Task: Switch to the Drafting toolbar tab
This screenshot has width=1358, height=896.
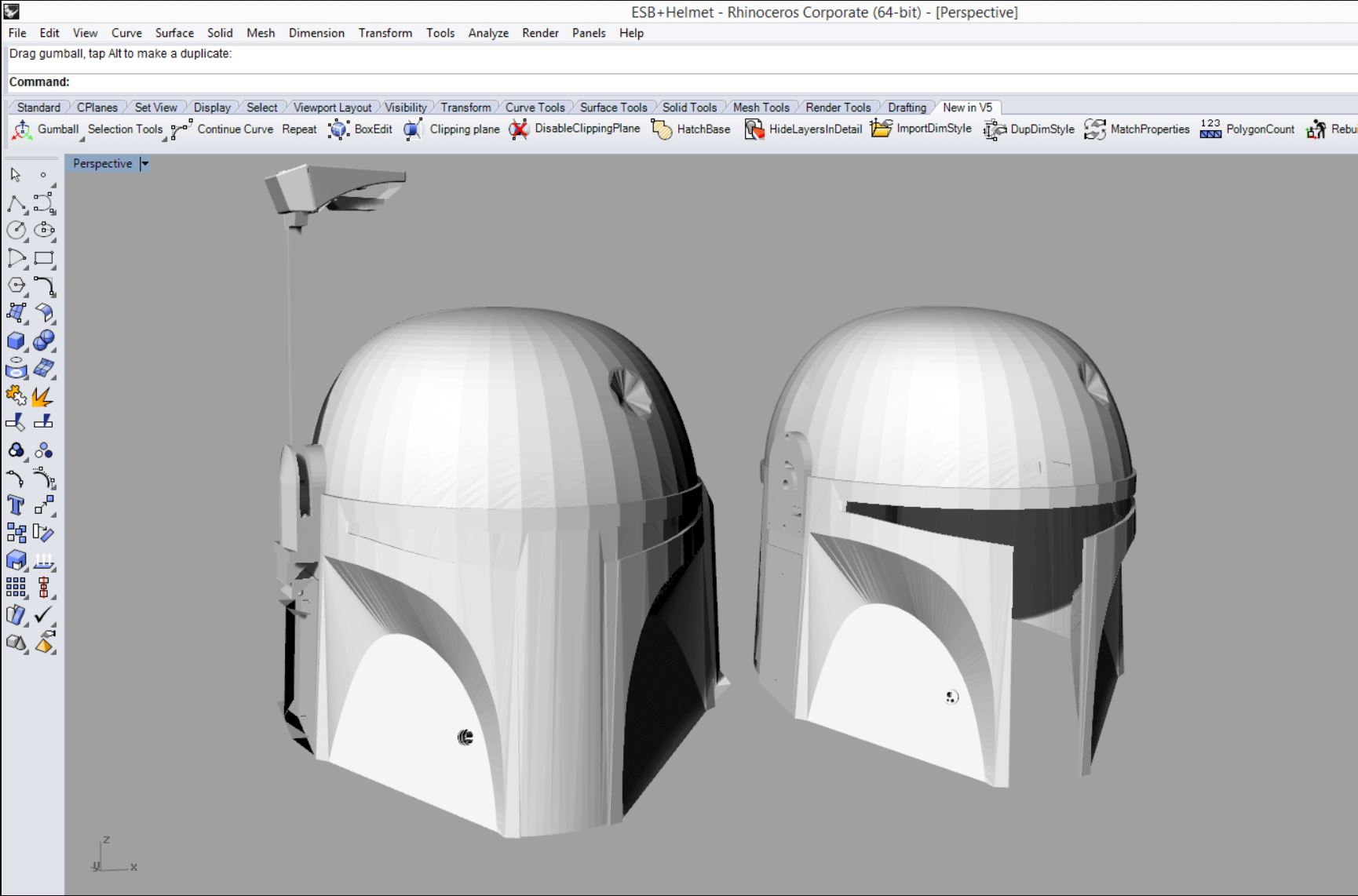Action: (907, 107)
